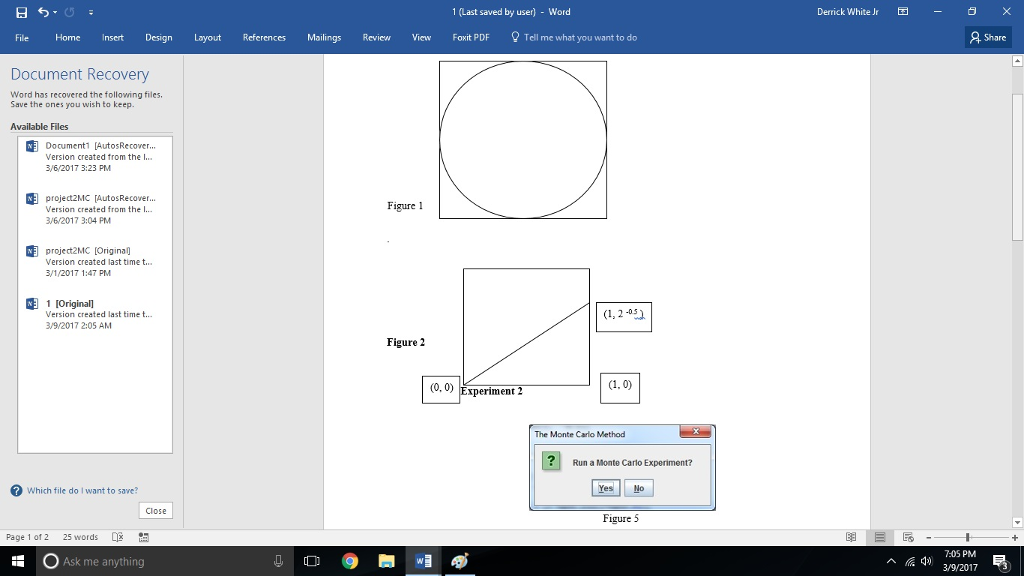This screenshot has width=1024, height=576.
Task: Click the zoom slider handle
Action: pos(967,537)
